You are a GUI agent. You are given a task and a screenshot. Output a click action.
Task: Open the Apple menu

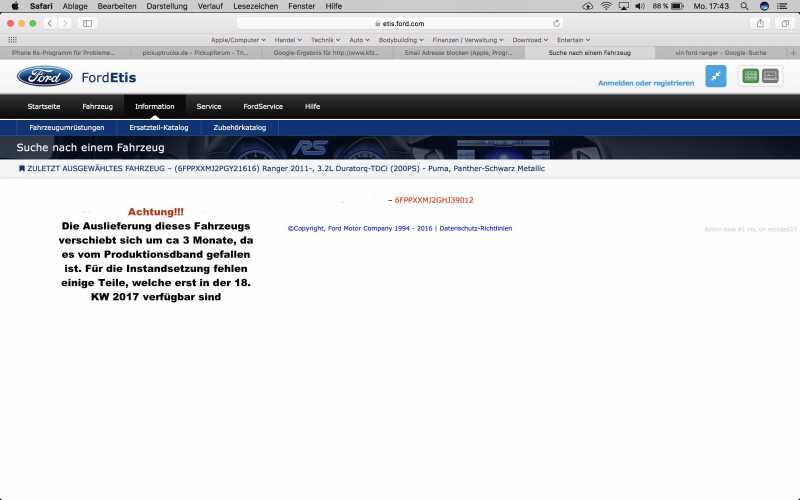[x=15, y=6]
